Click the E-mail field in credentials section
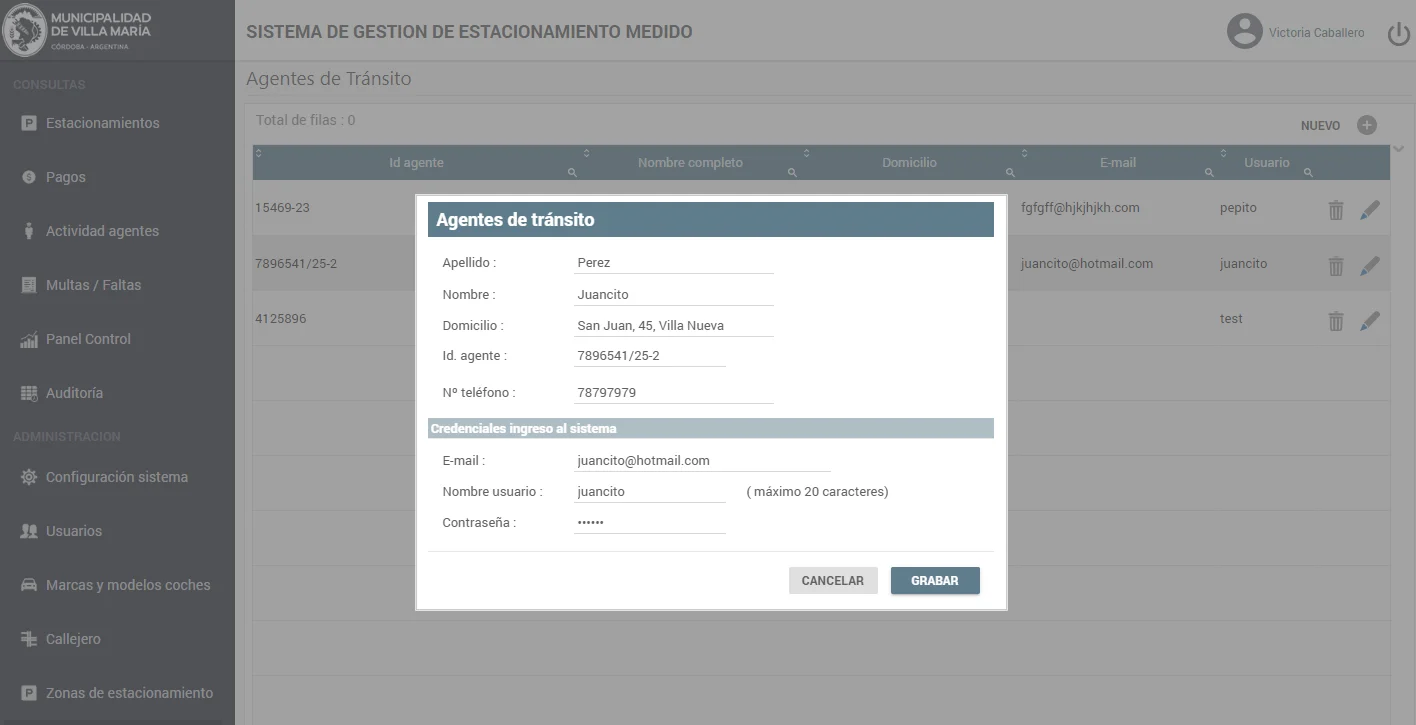 (x=701, y=461)
